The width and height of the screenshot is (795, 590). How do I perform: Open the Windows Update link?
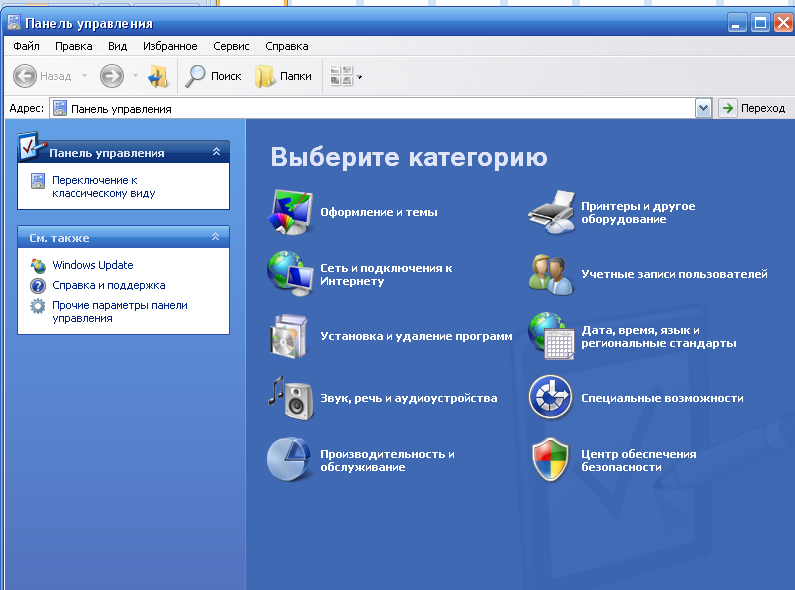point(93,265)
